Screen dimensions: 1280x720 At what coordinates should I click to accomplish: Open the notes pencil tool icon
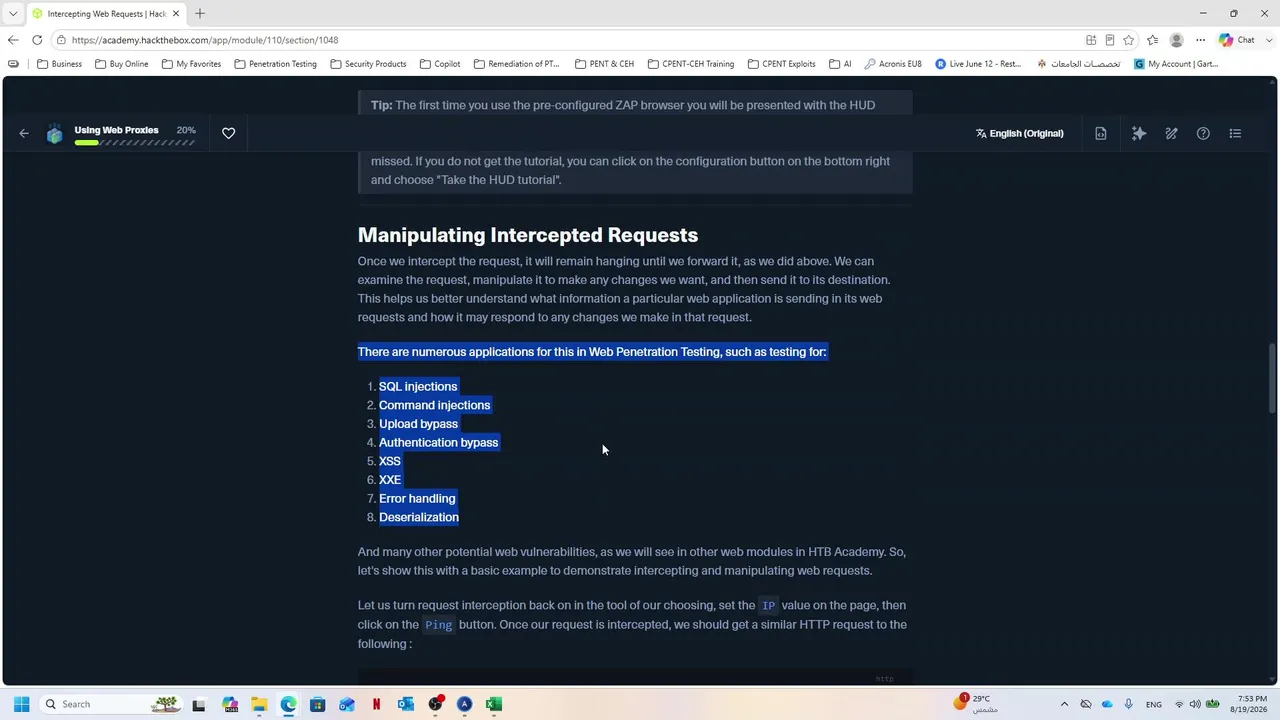tap(1171, 133)
